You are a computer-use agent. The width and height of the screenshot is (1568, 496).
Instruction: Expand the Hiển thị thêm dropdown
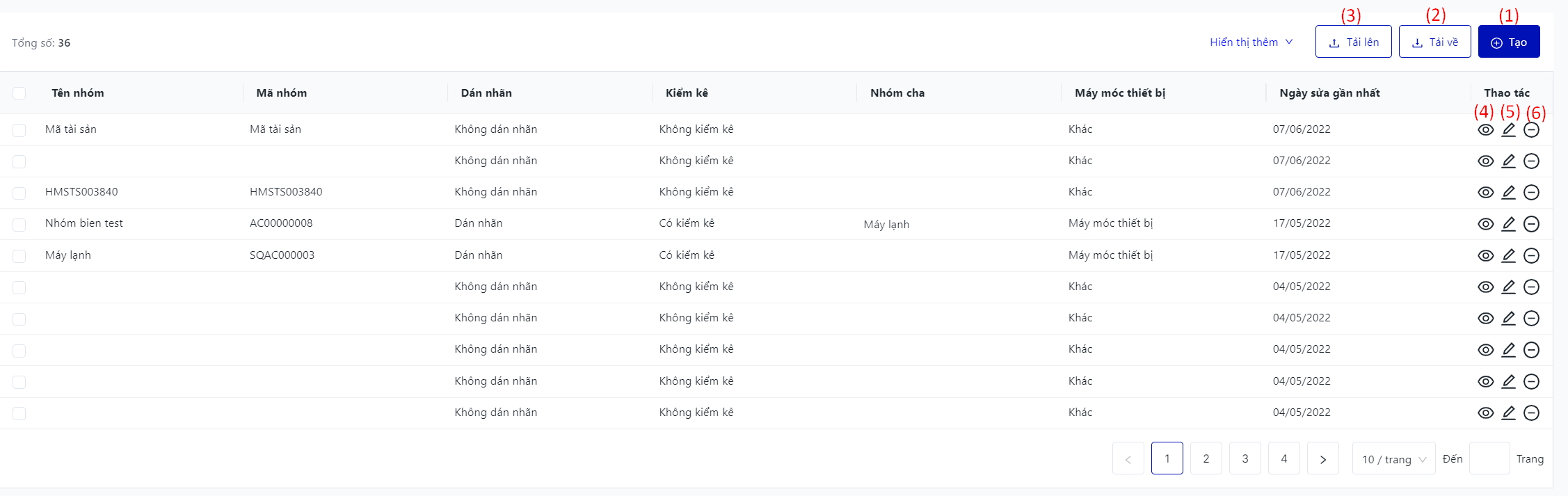tap(1251, 42)
